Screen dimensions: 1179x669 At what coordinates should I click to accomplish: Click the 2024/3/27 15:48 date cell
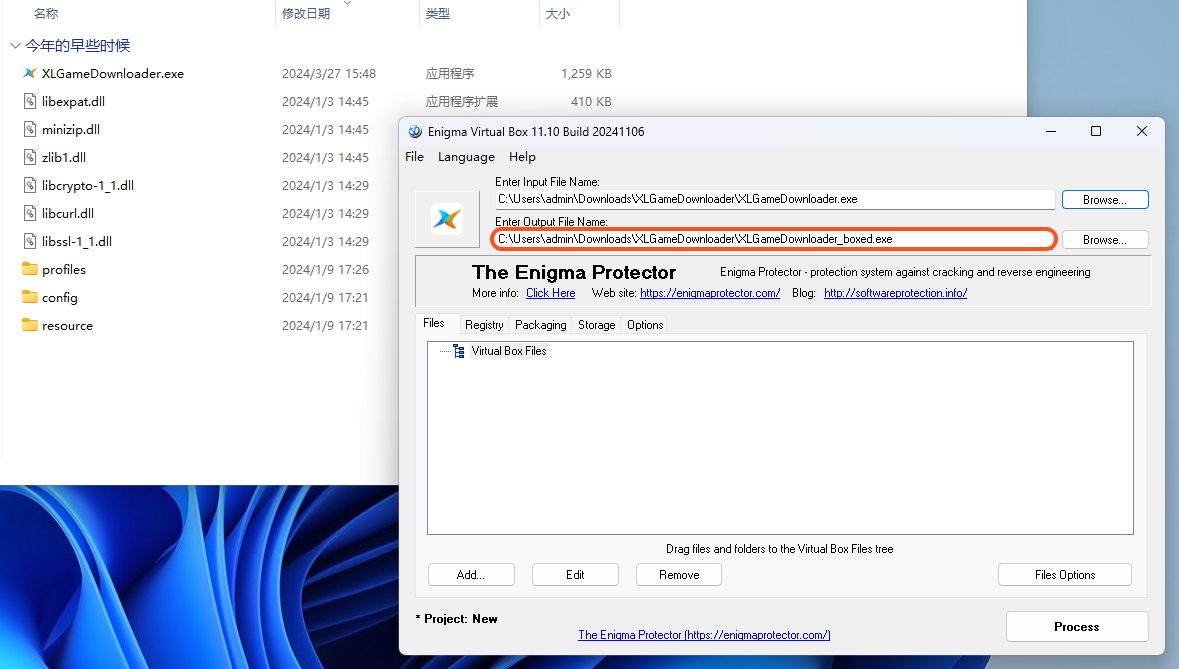point(329,74)
